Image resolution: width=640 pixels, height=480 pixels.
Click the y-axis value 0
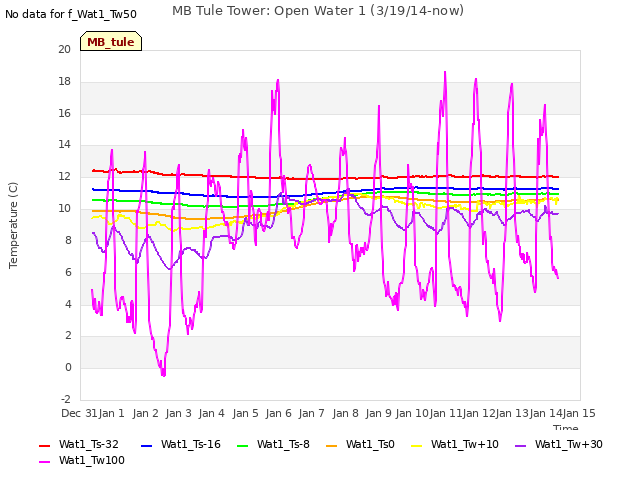(x=68, y=367)
